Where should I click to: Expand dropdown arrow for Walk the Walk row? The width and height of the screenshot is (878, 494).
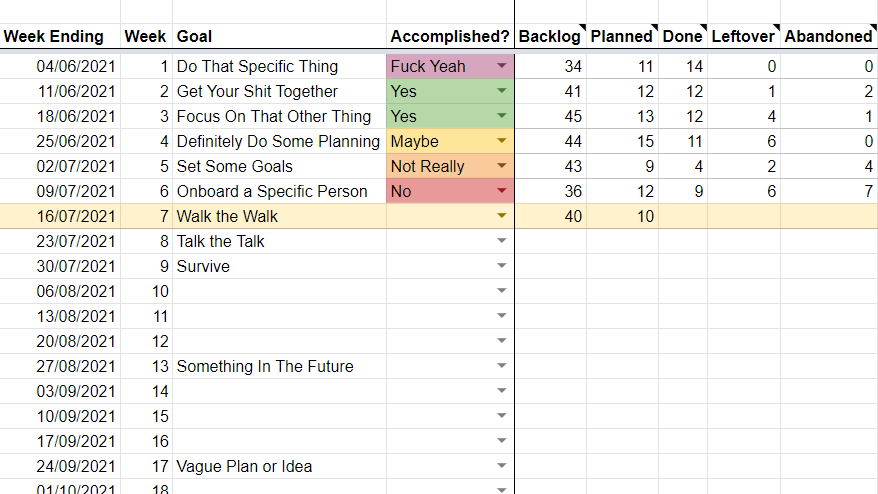click(x=502, y=216)
